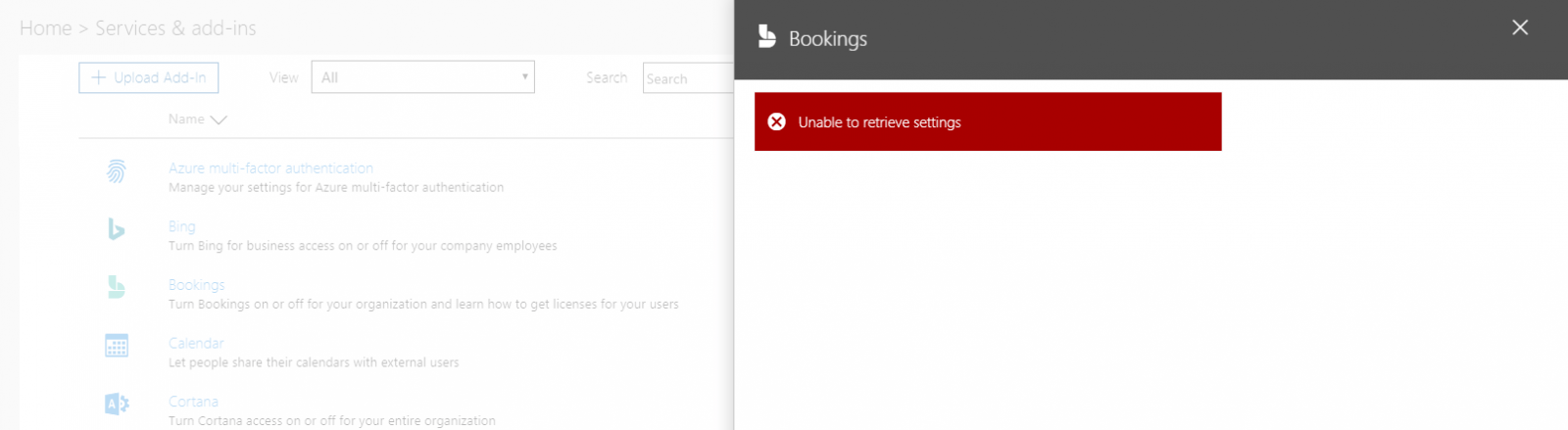The width and height of the screenshot is (1568, 430).
Task: Open Azure multi-factor authentication link
Action: pos(270,168)
